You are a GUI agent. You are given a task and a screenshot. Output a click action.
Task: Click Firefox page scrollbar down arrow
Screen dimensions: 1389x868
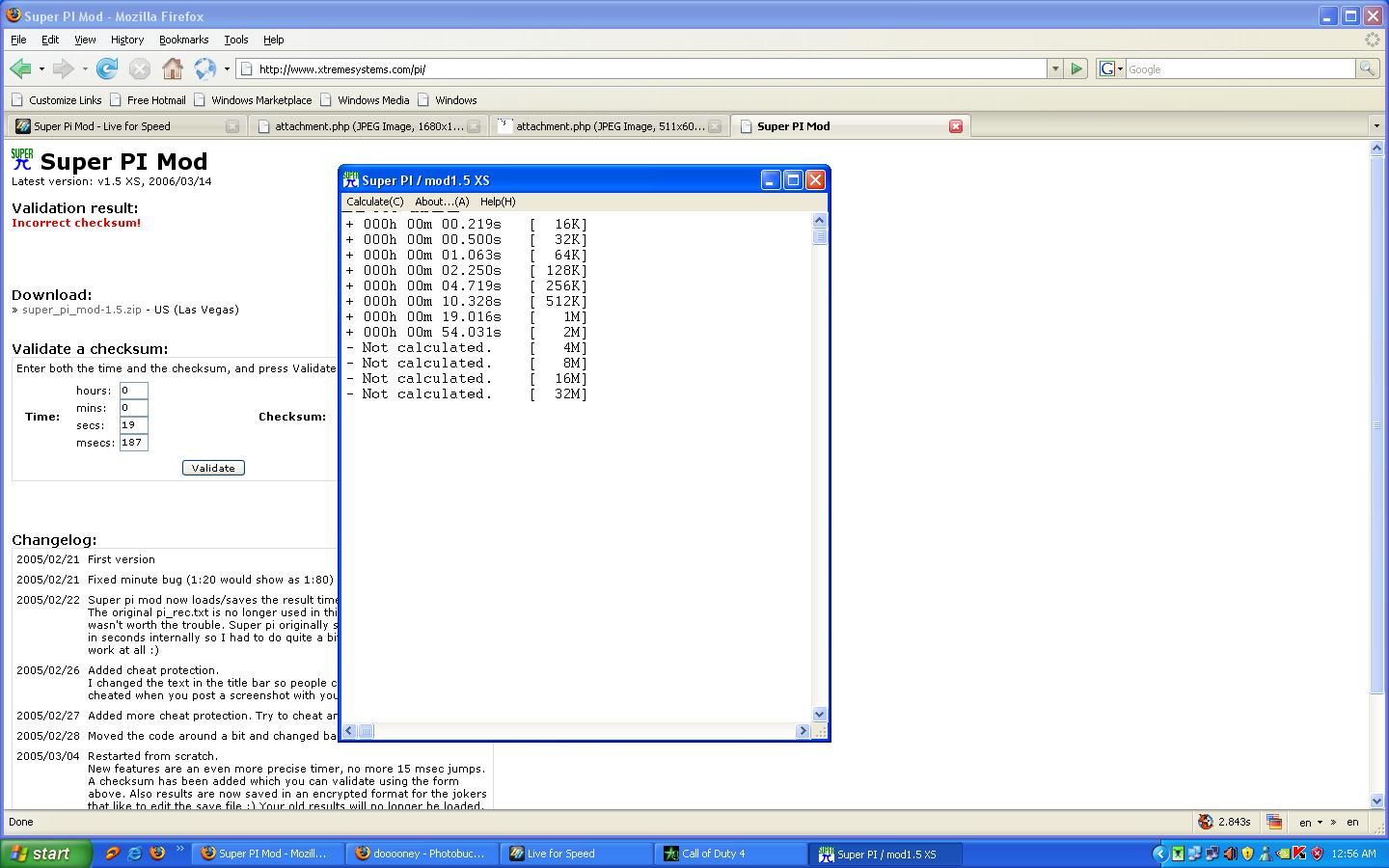pyautogui.click(x=1376, y=800)
